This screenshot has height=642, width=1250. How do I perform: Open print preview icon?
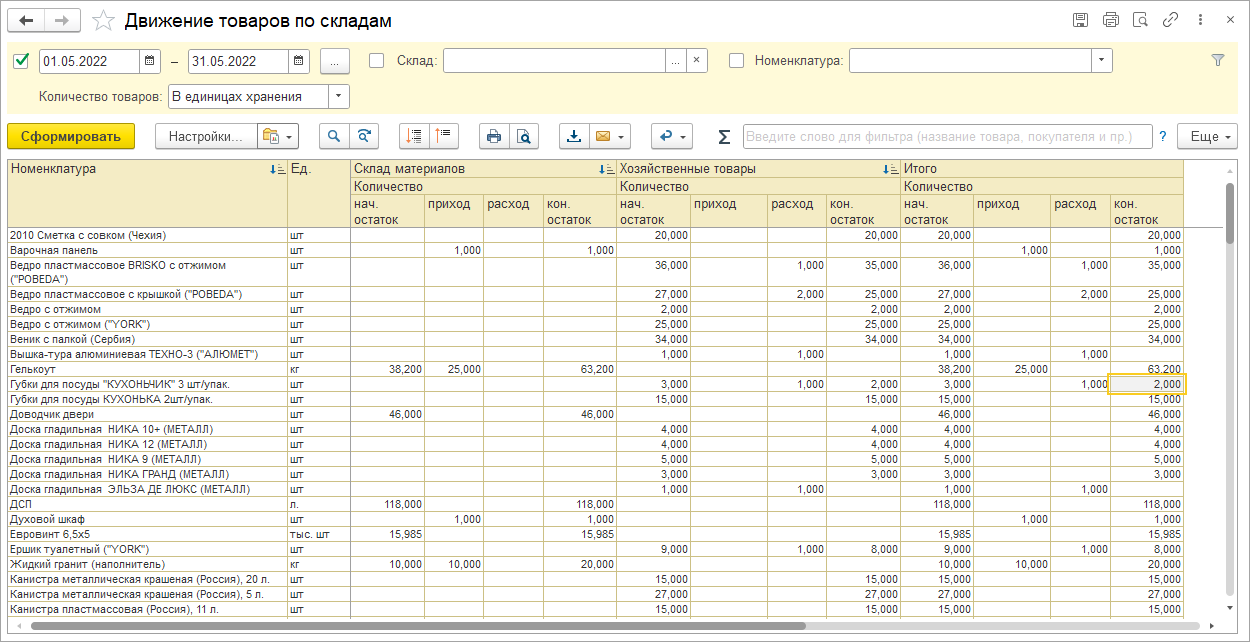click(522, 137)
